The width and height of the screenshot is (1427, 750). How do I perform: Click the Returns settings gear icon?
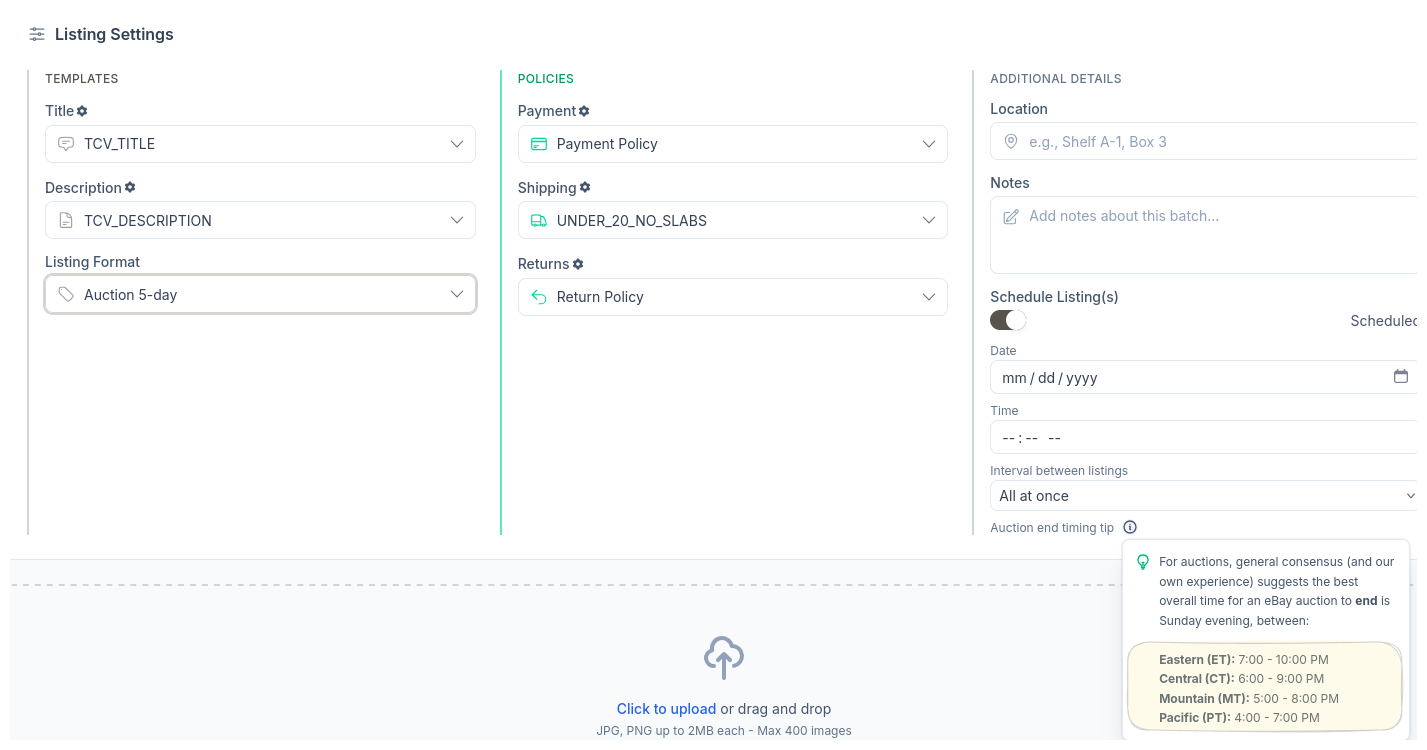point(578,264)
